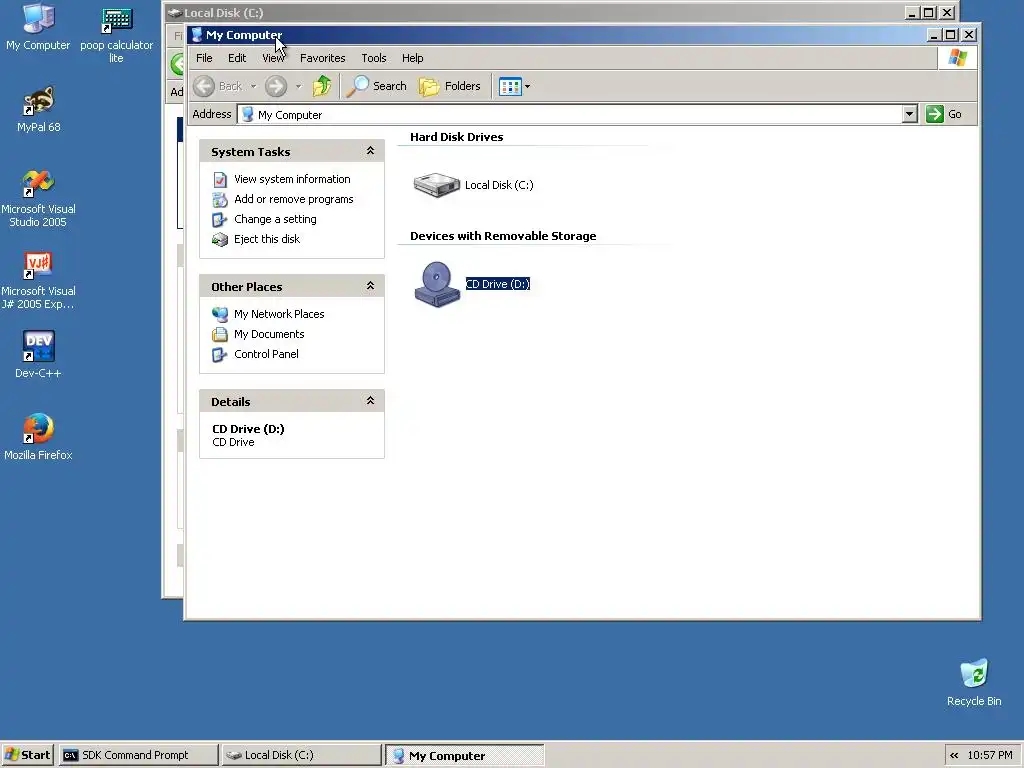The width and height of the screenshot is (1024, 768).
Task: Open the Back button history dropdown arrow
Action: [x=253, y=86]
